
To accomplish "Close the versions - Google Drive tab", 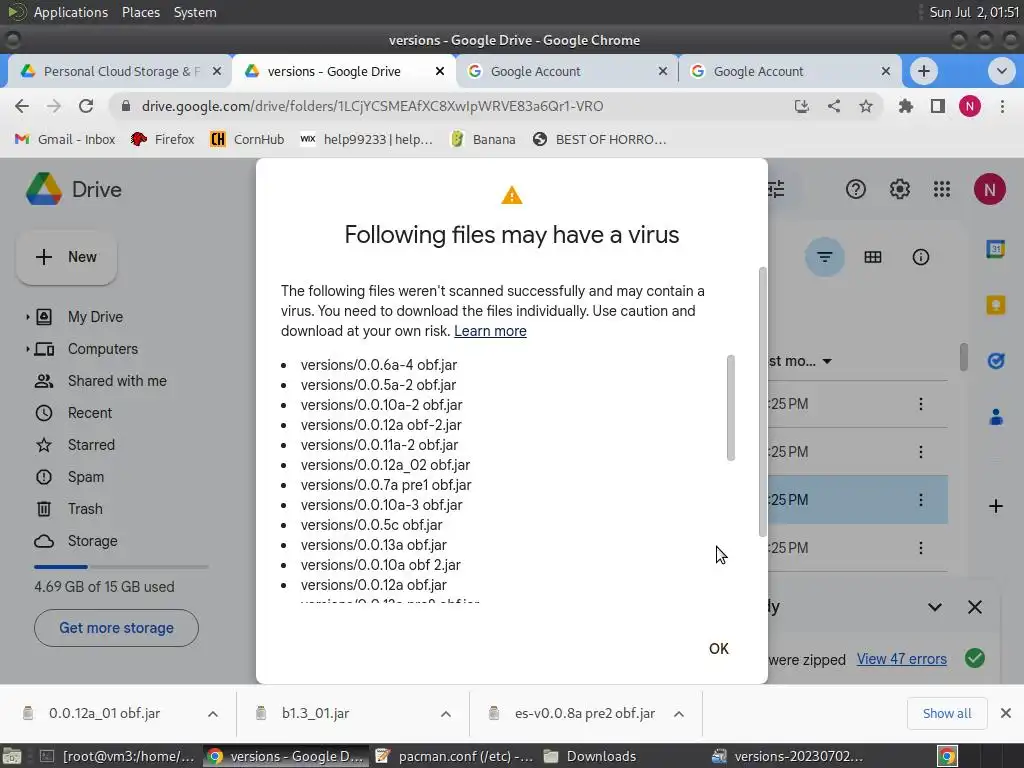I will 440,71.
